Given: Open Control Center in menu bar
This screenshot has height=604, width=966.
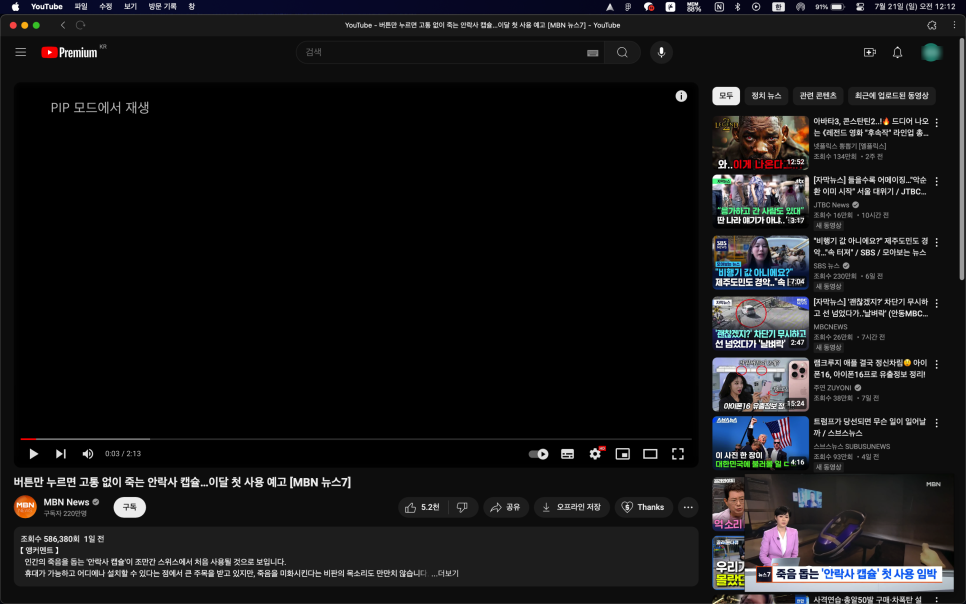Looking at the screenshot, I should (859, 7).
